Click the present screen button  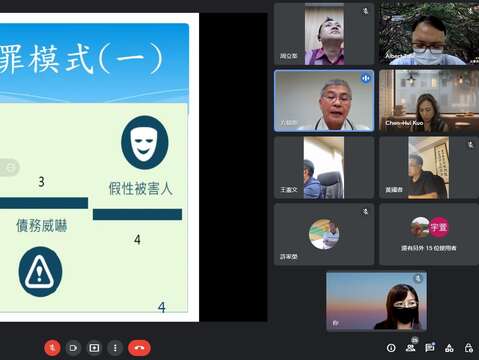pyautogui.click(x=94, y=348)
